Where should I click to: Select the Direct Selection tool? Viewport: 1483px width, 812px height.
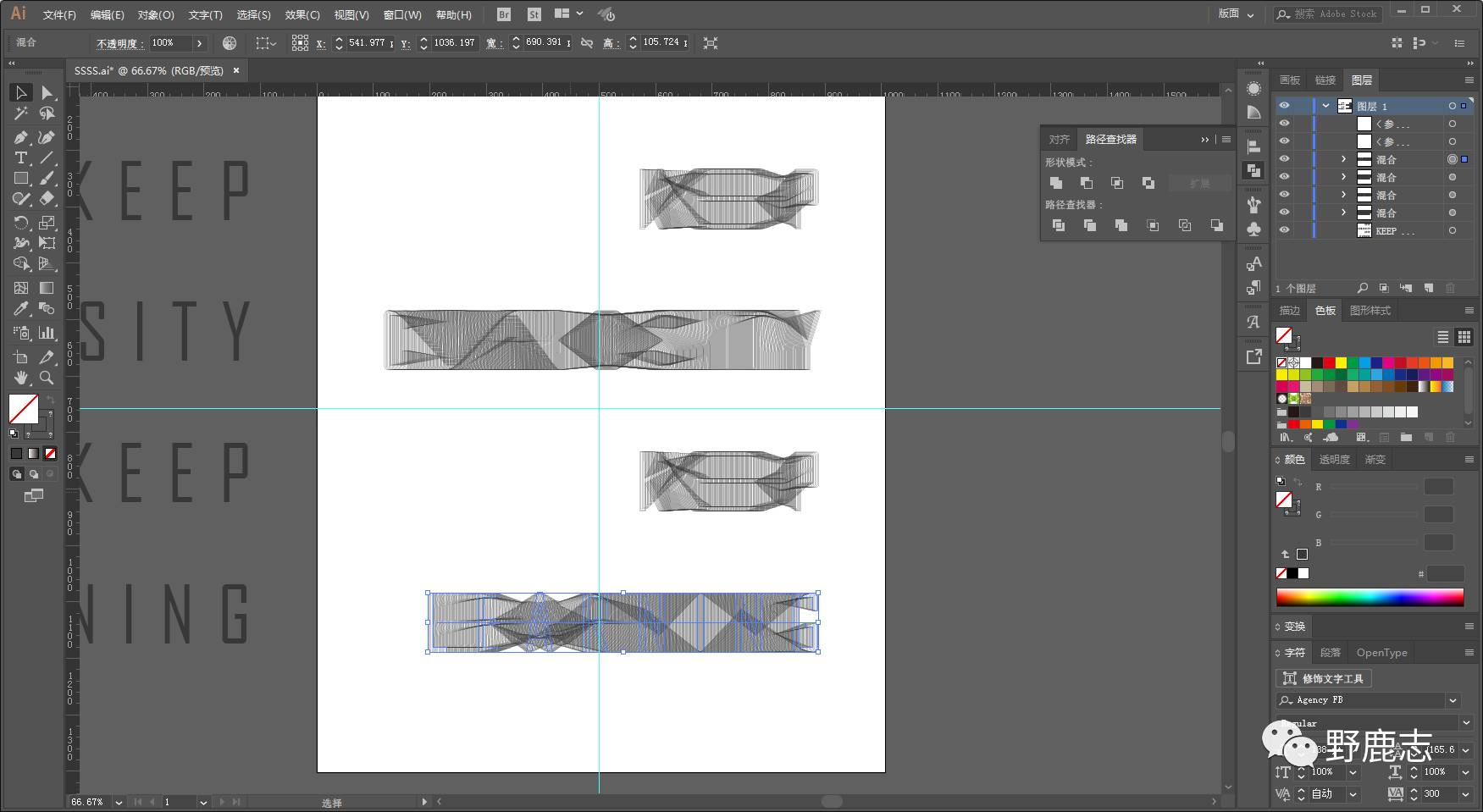click(47, 92)
